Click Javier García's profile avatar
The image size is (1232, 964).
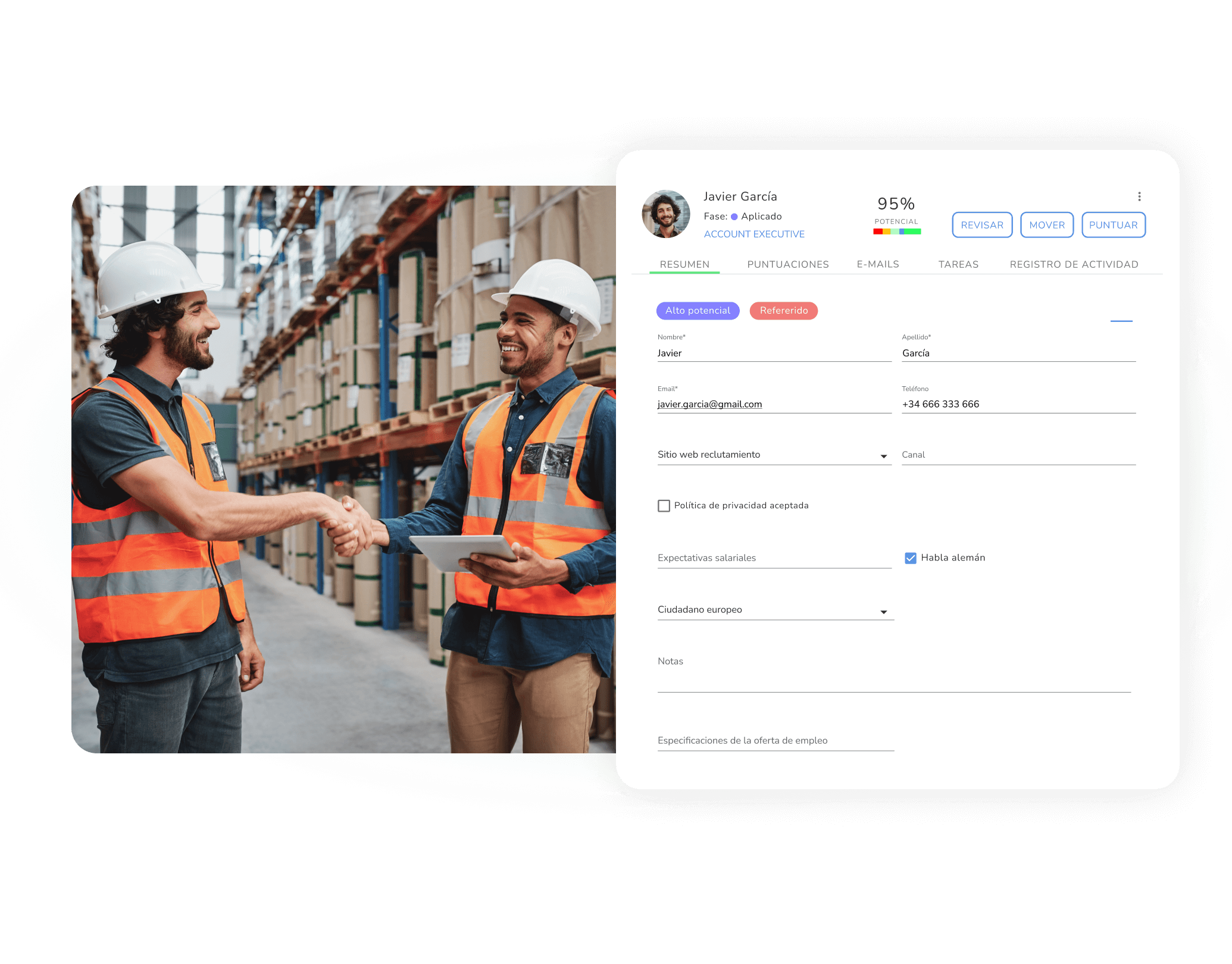point(666,214)
